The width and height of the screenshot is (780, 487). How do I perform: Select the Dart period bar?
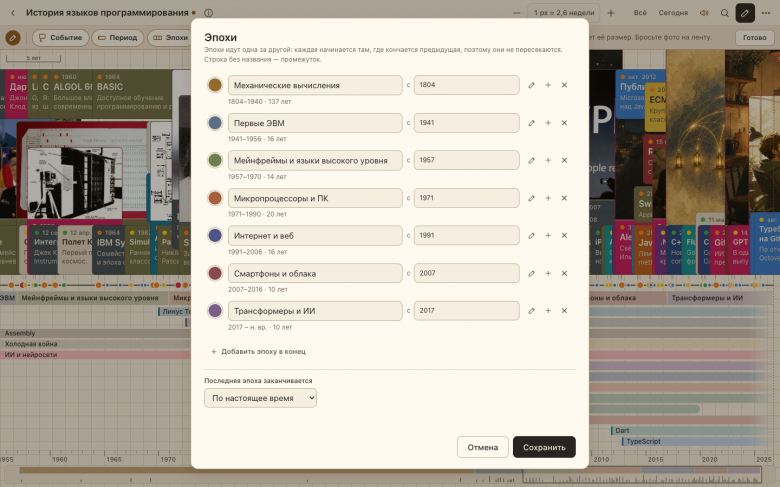pos(690,430)
